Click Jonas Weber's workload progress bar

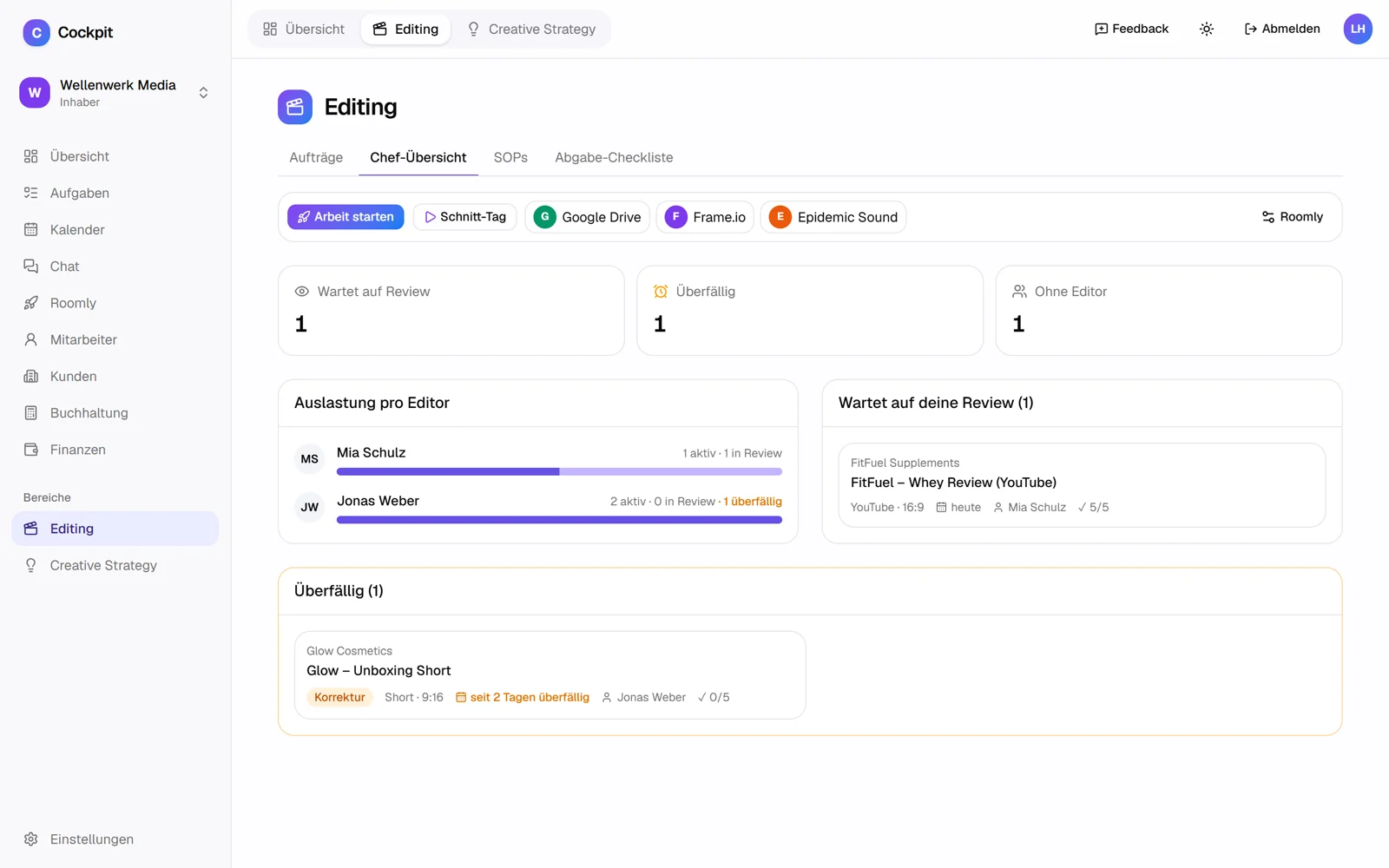tap(559, 520)
